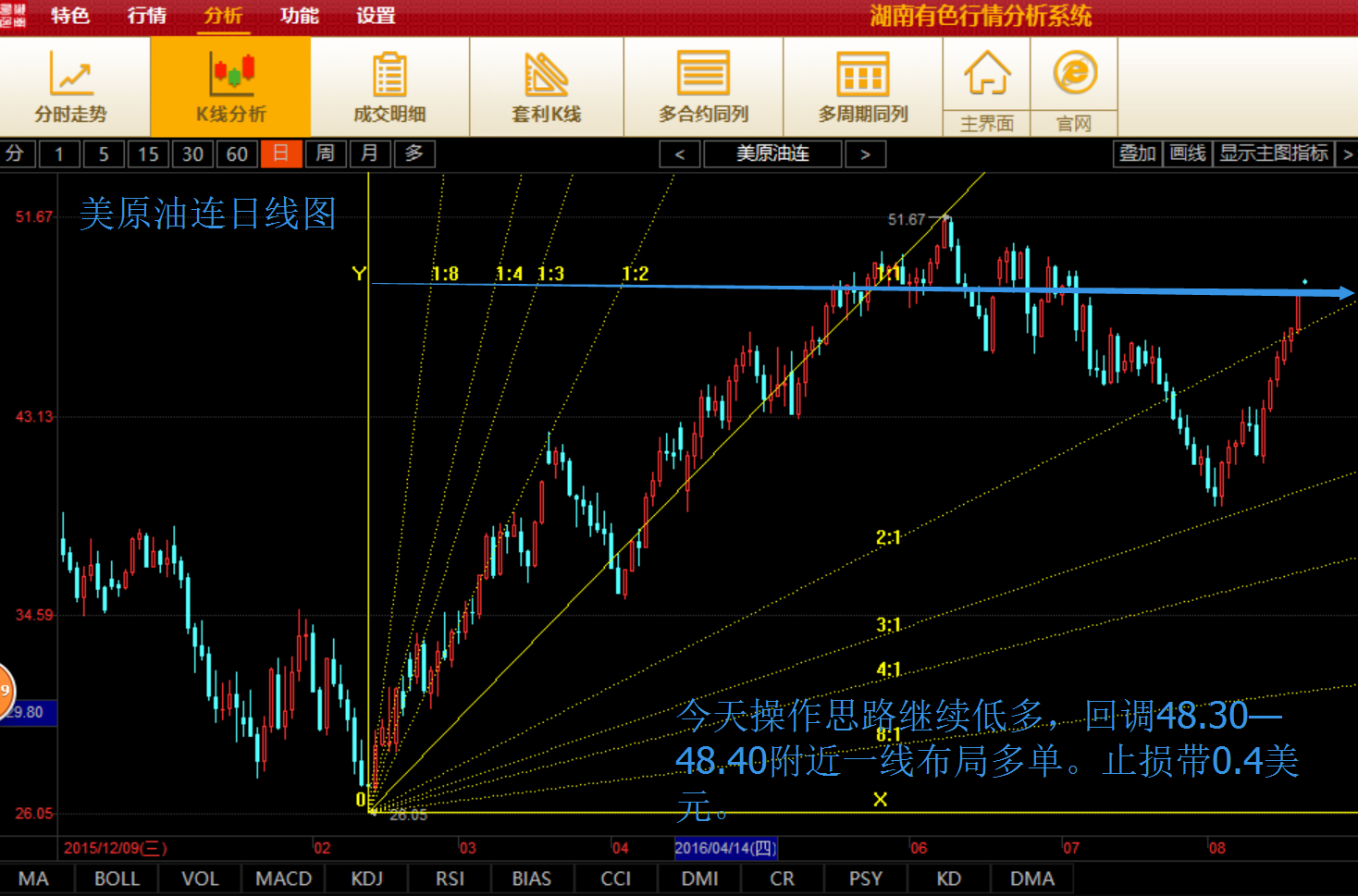Click the Gann 3:1 angle line label
Image resolution: width=1358 pixels, height=896 pixels.
tap(888, 625)
